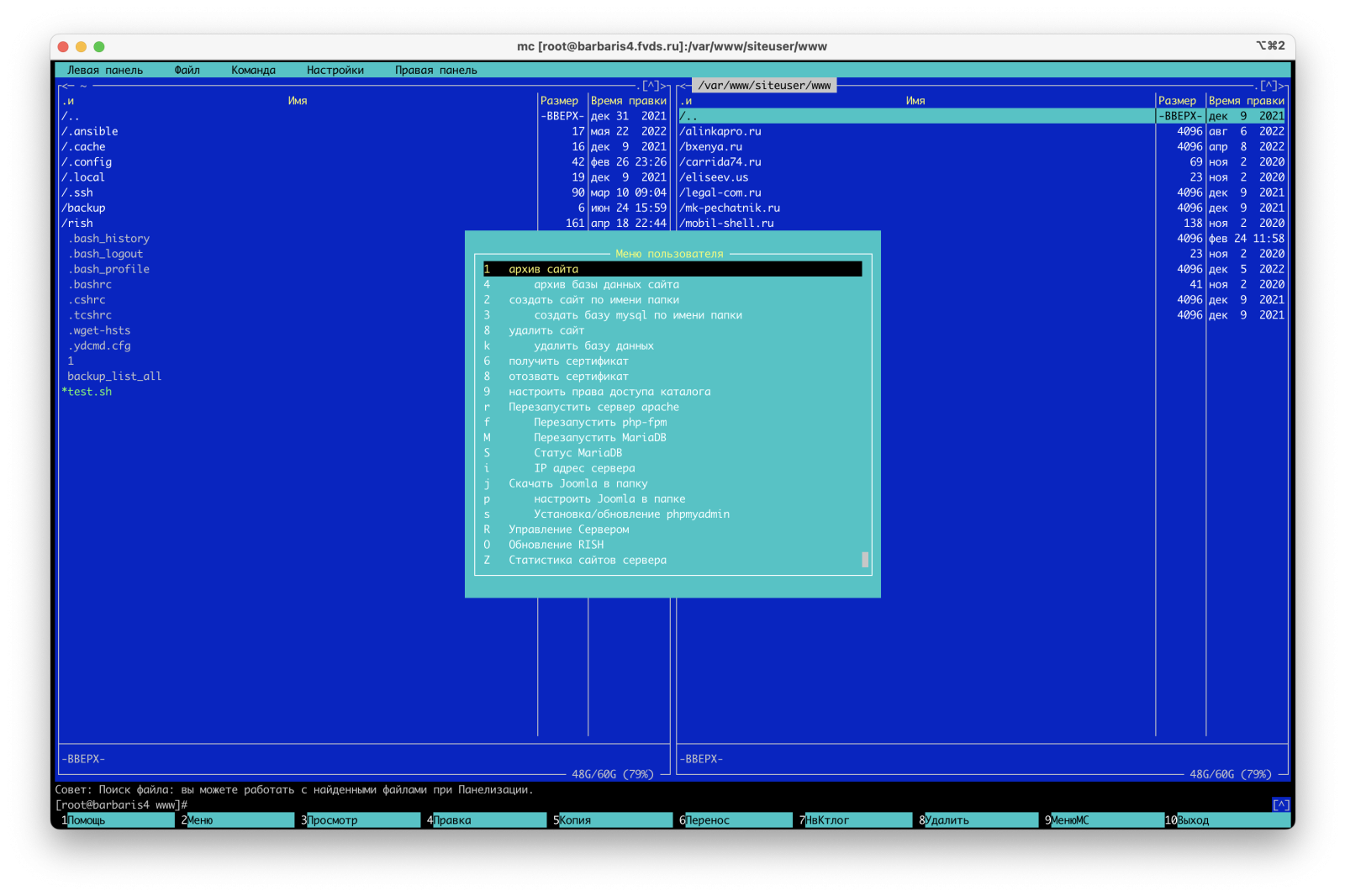Click the left panel history [^] button

[x=651, y=86]
